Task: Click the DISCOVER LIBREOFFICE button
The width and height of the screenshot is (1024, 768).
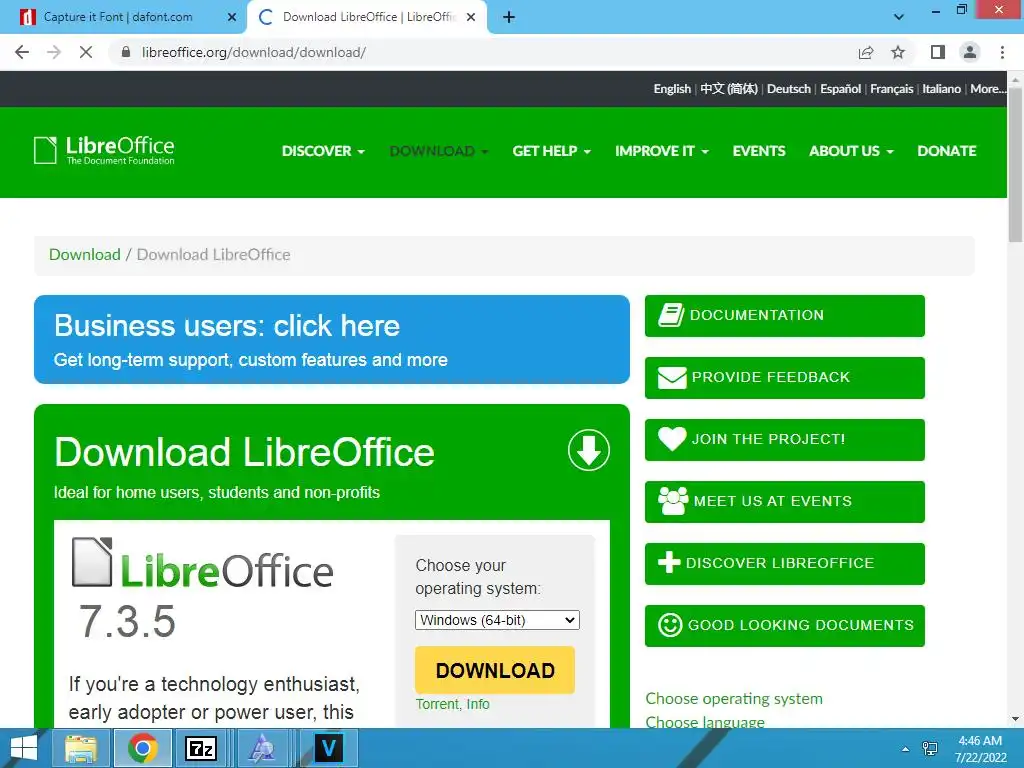Action: (x=784, y=564)
